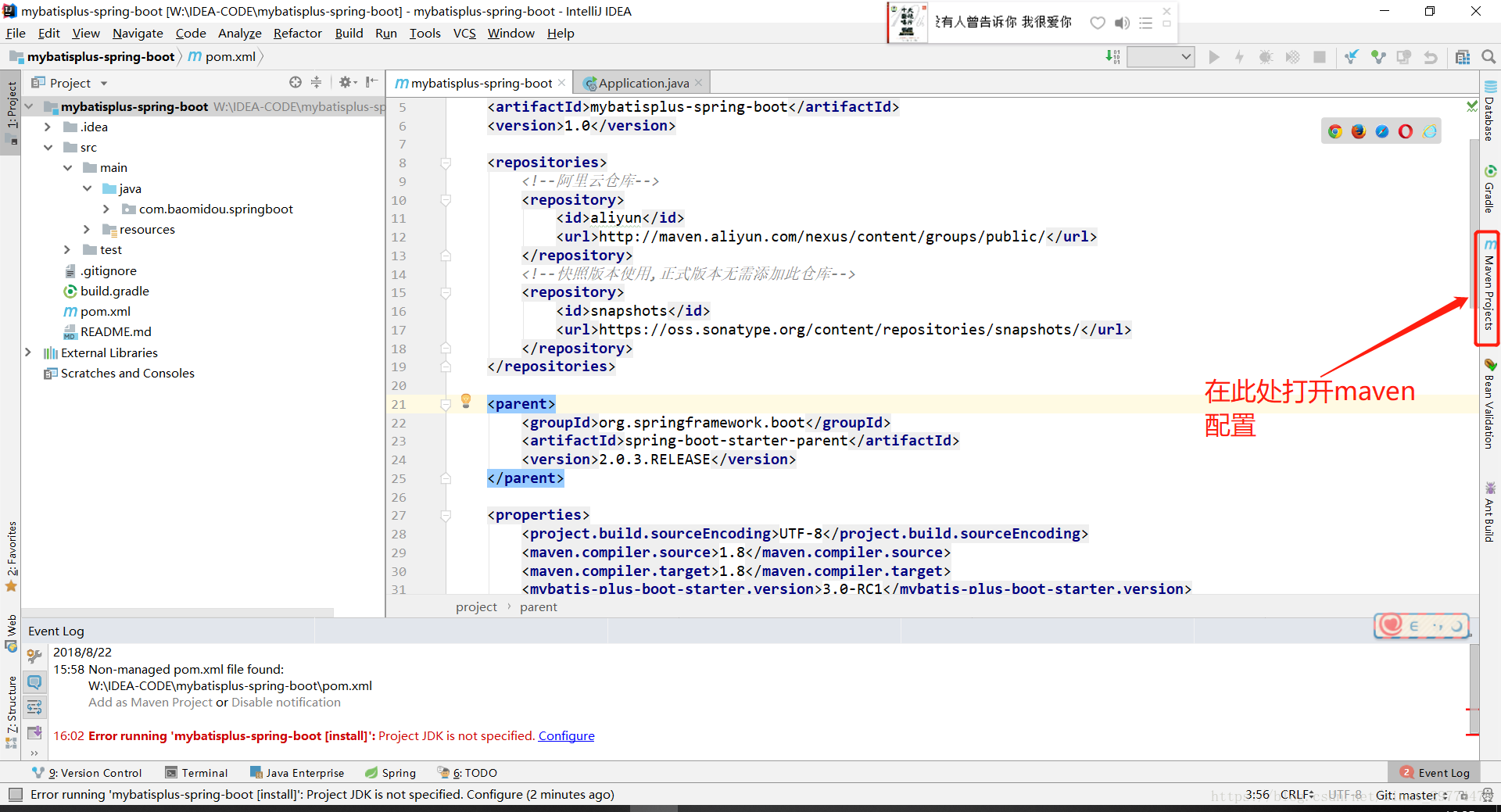The image size is (1501, 812).
Task: Open the Navigate menu
Action: coord(138,33)
